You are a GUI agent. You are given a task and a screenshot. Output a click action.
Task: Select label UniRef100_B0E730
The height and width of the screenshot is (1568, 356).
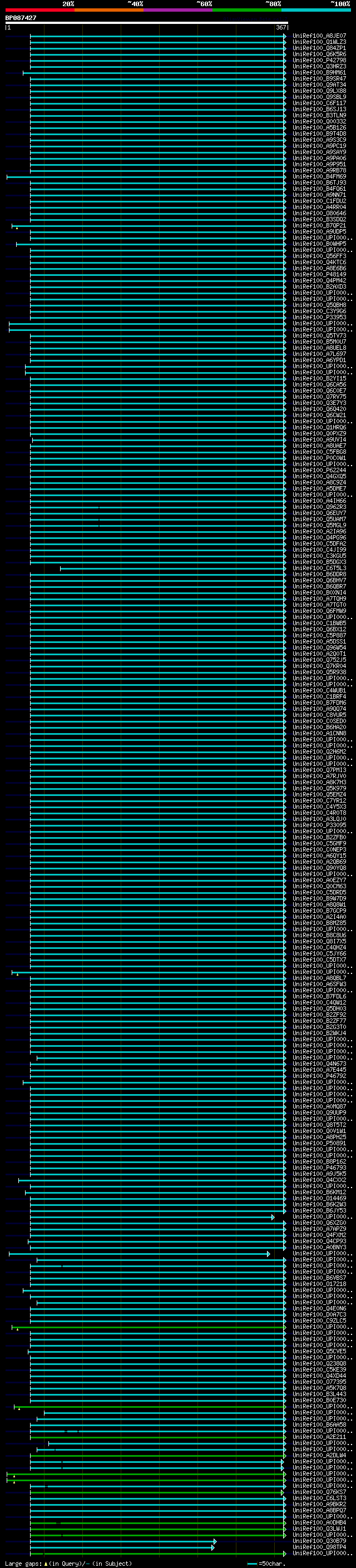pyautogui.click(x=319, y=1400)
